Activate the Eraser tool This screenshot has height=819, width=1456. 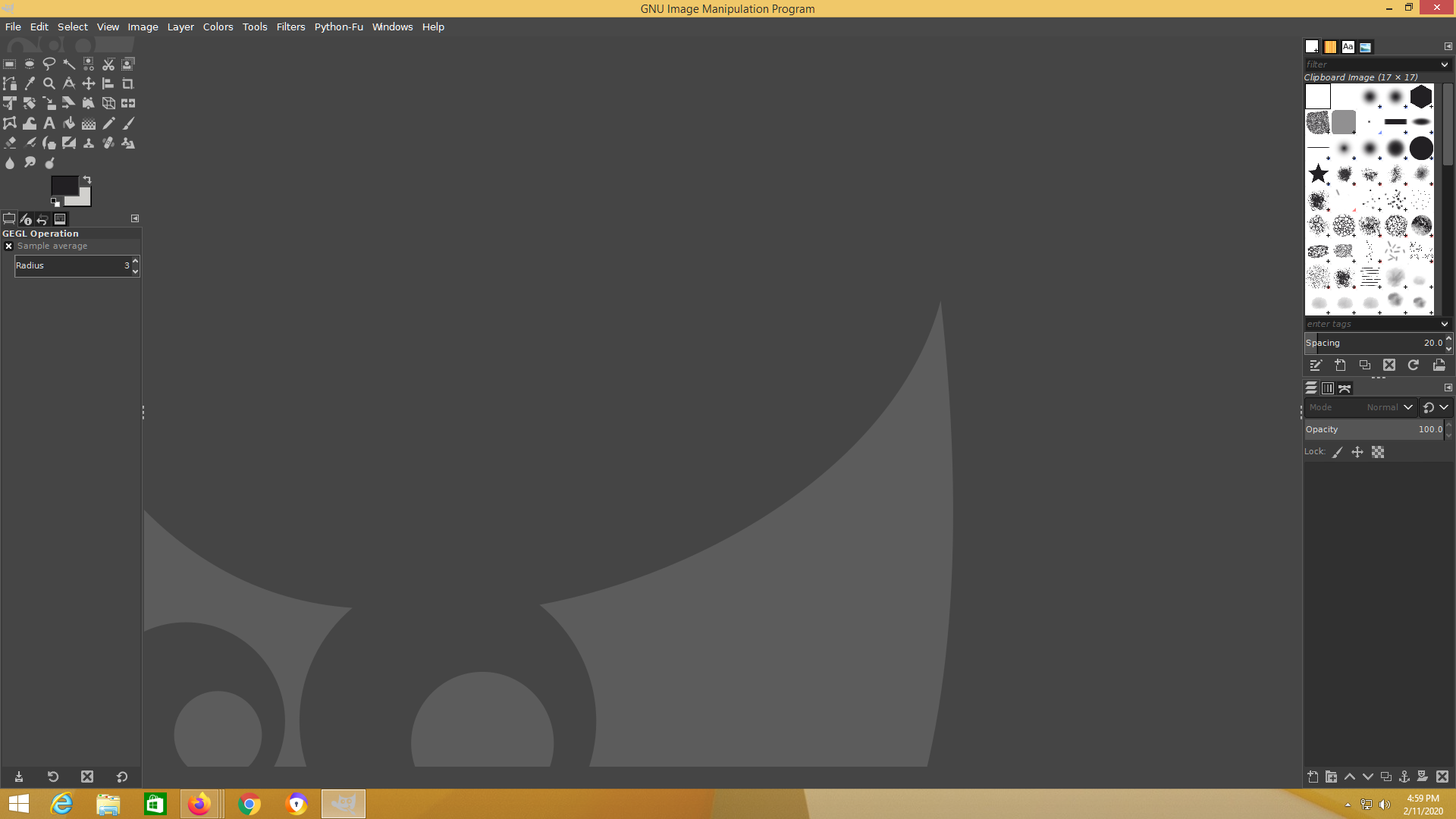[x=10, y=143]
